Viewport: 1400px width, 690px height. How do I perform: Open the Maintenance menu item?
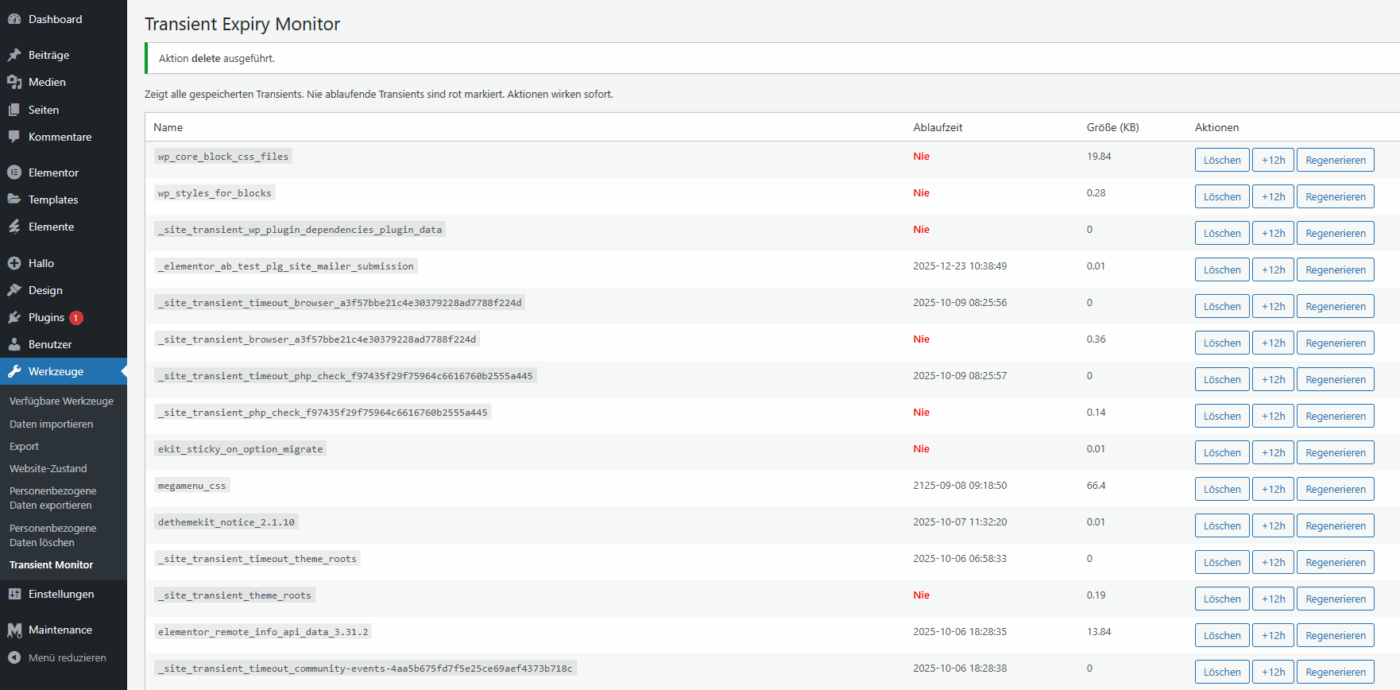pos(59,630)
